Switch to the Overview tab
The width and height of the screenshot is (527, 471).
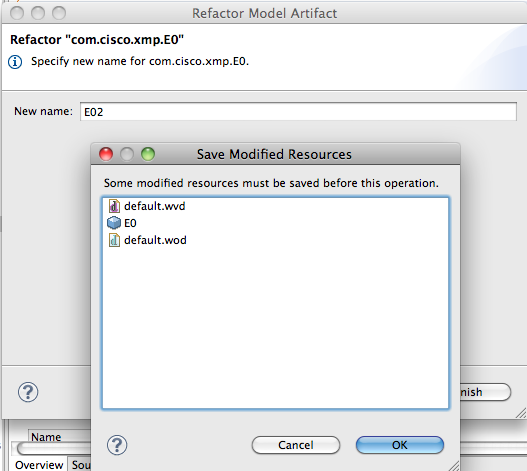pos(39,465)
